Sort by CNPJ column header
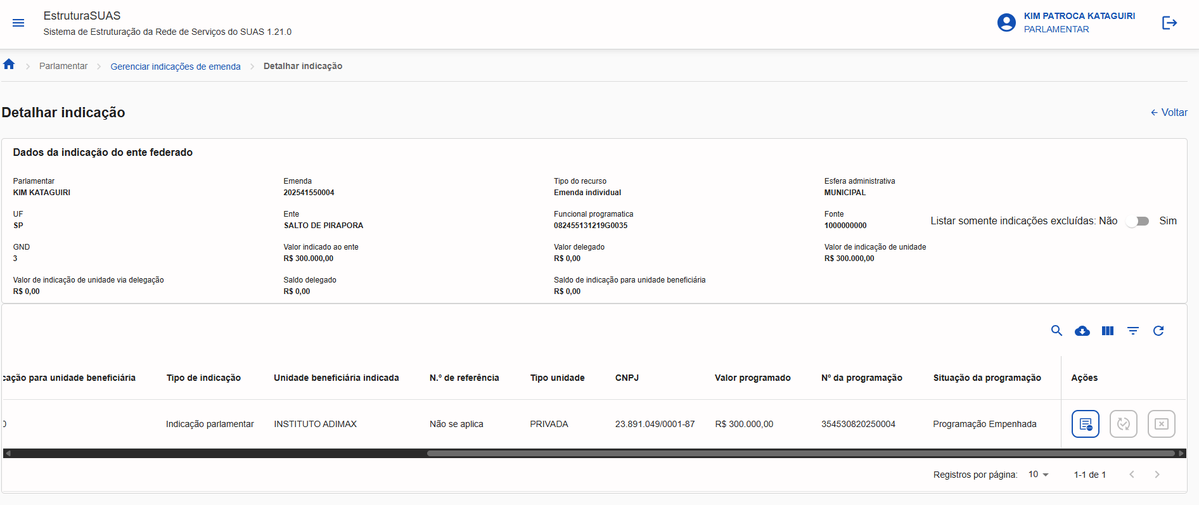Screen dimensions: 1199x505 coord(626,378)
